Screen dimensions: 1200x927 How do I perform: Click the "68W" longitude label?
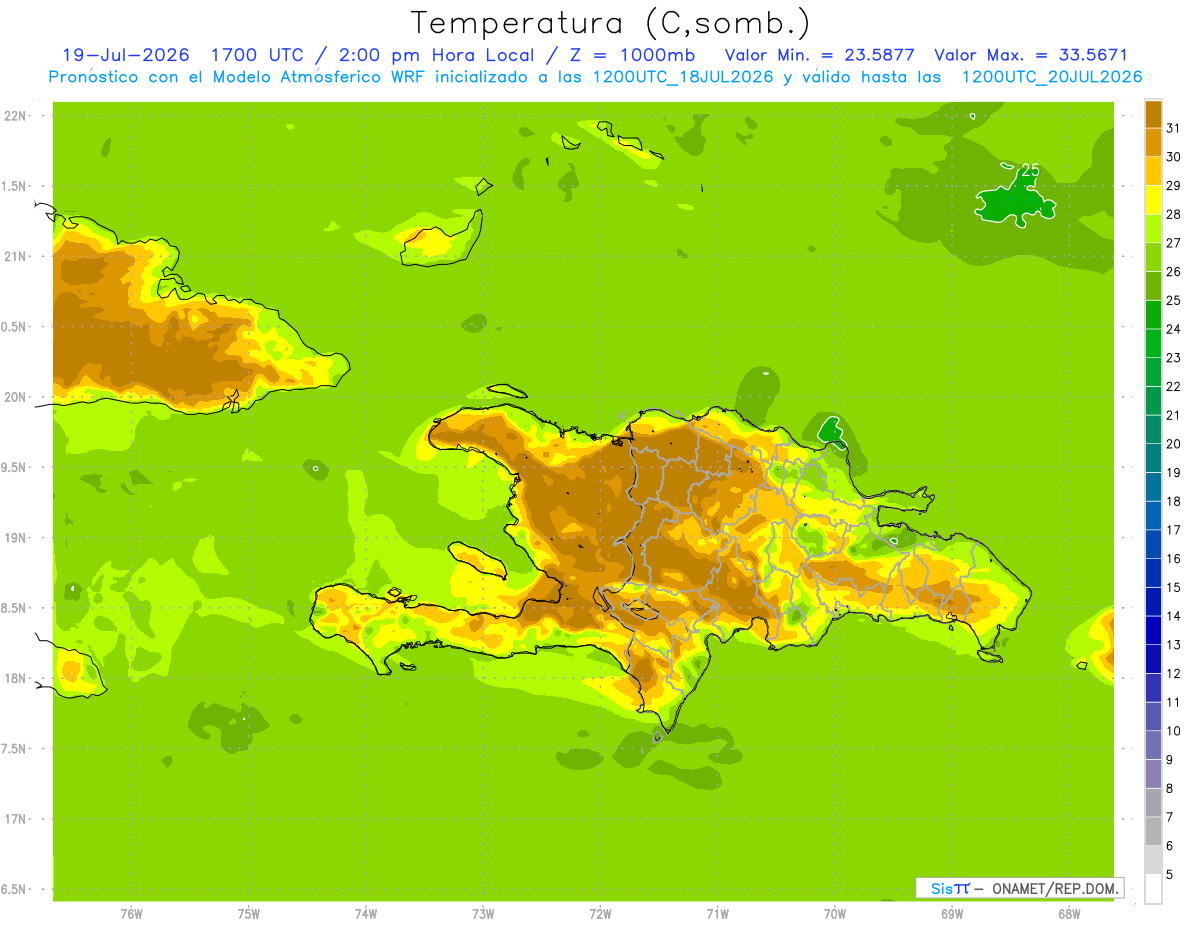pyautogui.click(x=1069, y=914)
